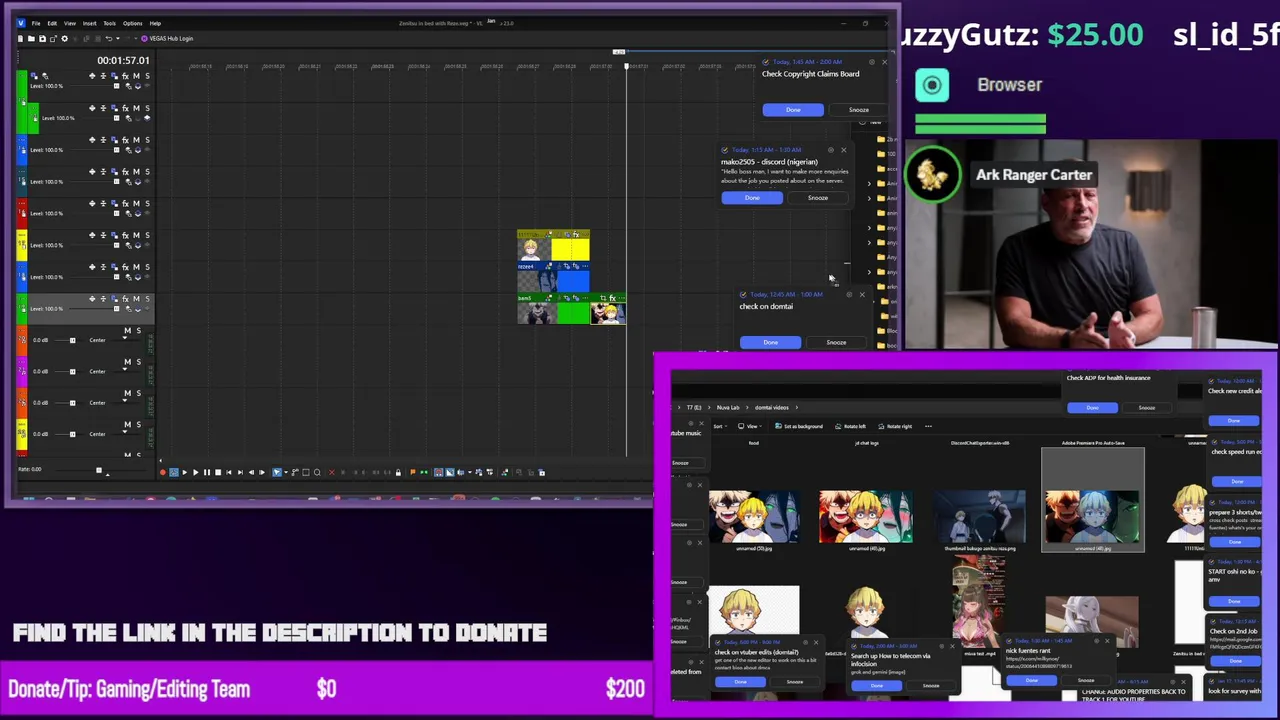Mute the first video track
The width and height of the screenshot is (1280, 720).
136,76
